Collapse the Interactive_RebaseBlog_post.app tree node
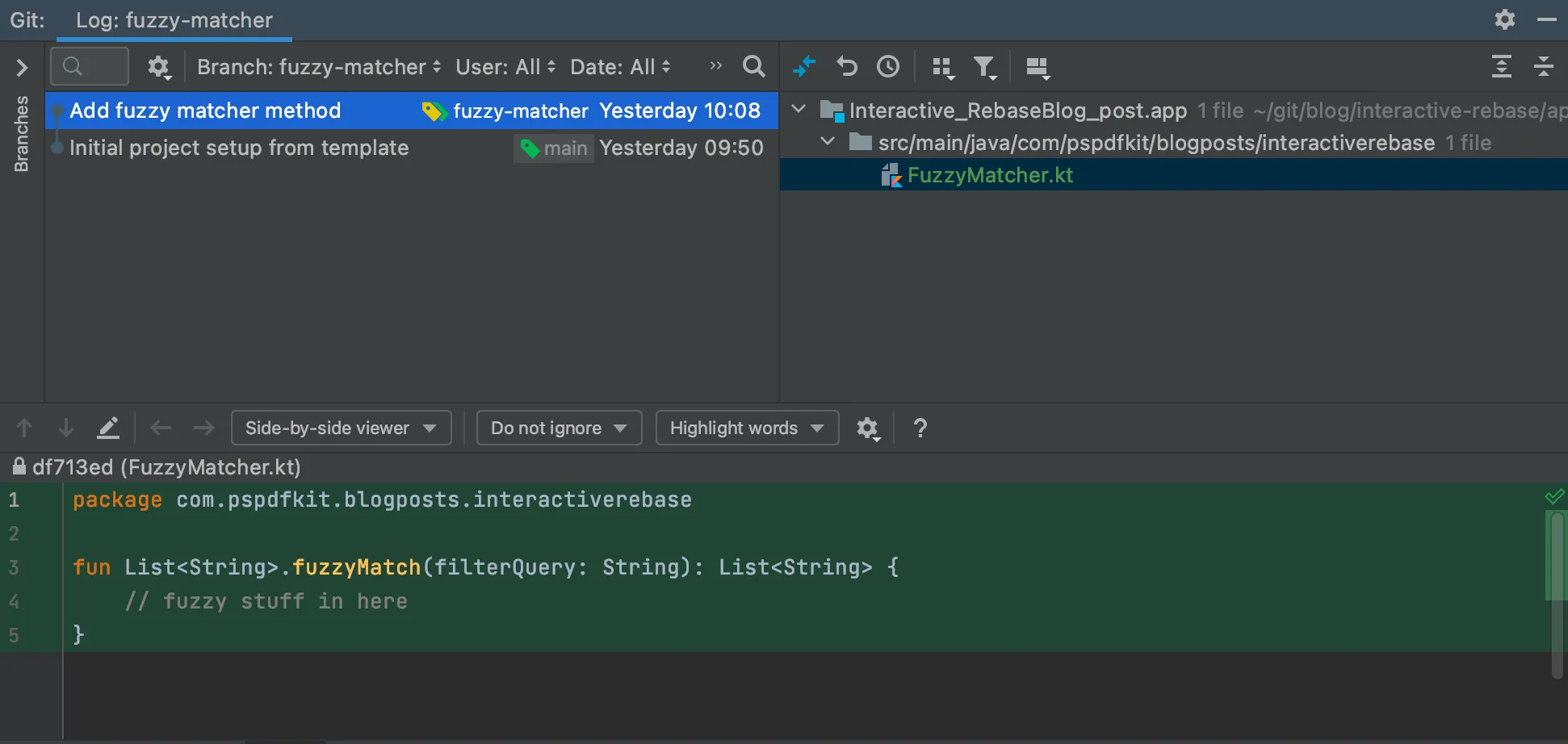The width and height of the screenshot is (1568, 744). [798, 110]
